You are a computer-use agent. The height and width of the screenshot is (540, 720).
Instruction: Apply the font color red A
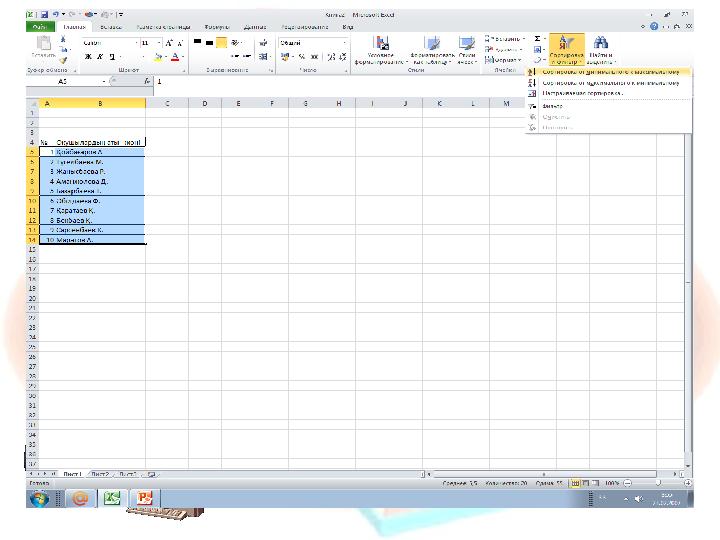click(175, 57)
